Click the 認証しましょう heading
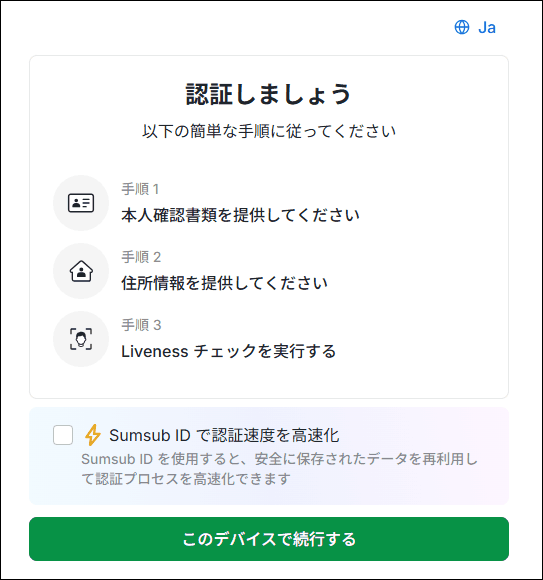The image size is (543, 580). point(269,94)
